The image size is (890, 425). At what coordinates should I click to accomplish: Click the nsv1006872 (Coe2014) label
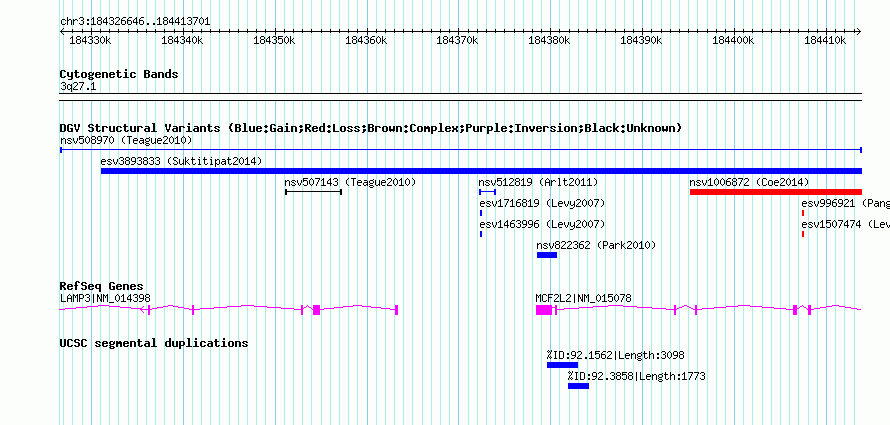tap(749, 182)
